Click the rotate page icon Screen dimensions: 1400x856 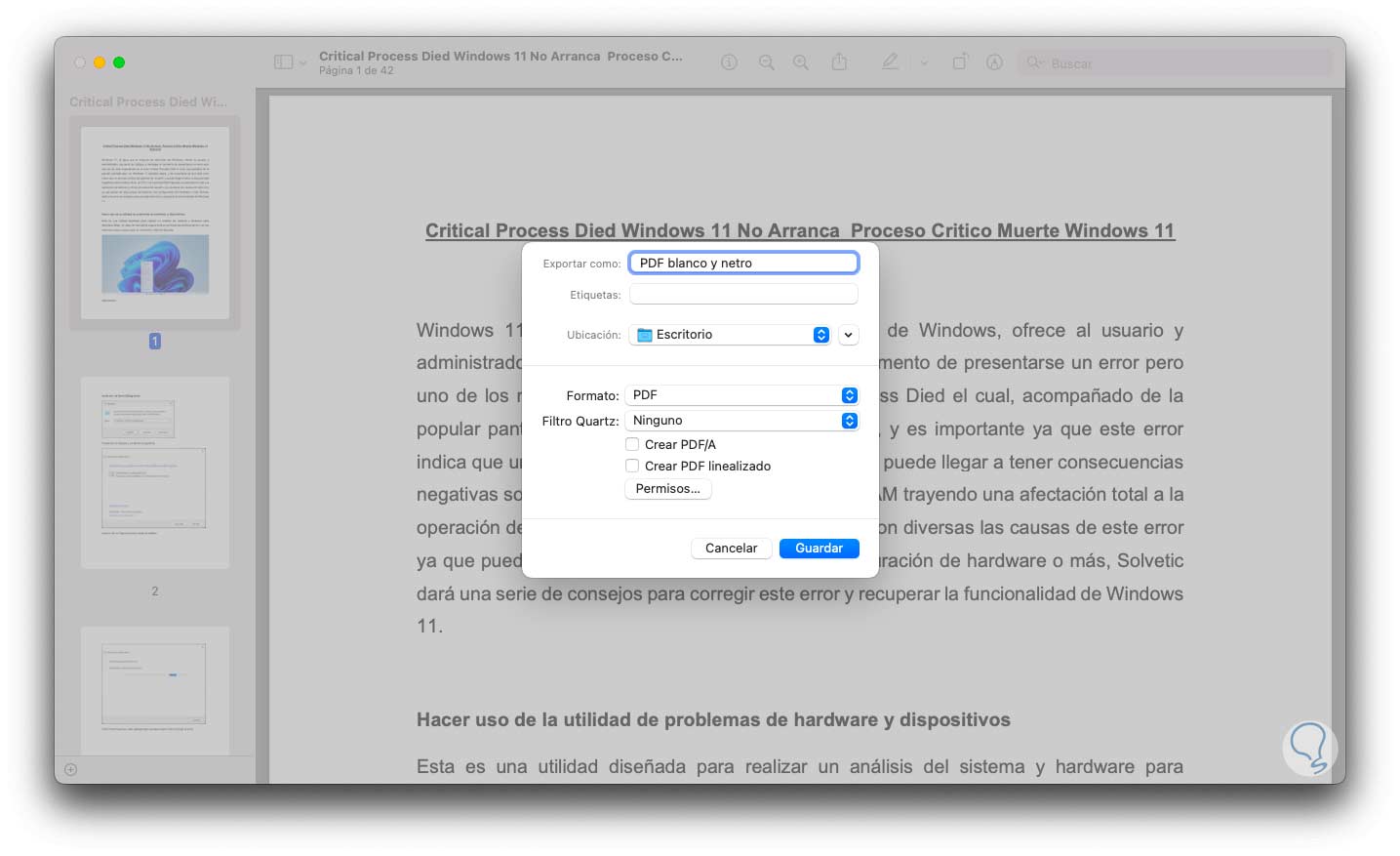click(x=960, y=61)
